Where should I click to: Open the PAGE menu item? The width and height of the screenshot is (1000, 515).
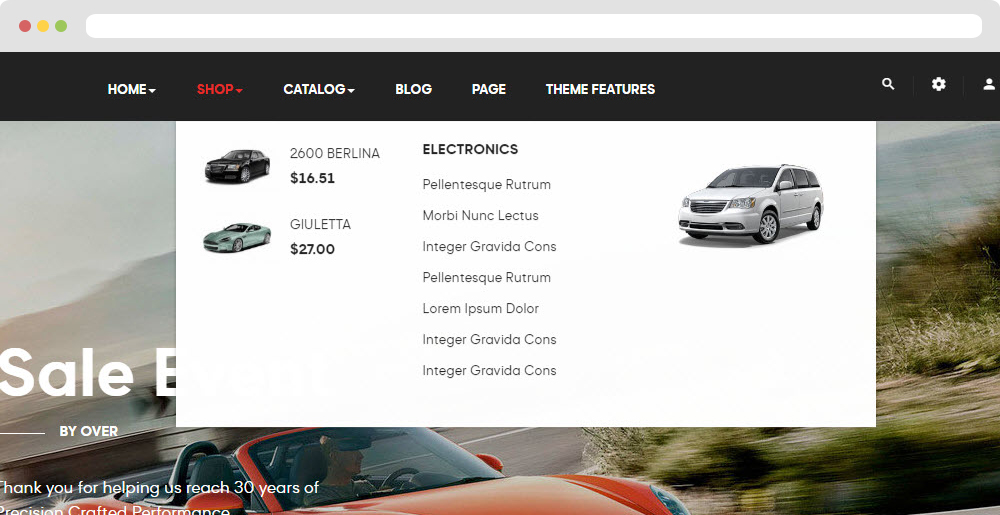click(x=489, y=89)
